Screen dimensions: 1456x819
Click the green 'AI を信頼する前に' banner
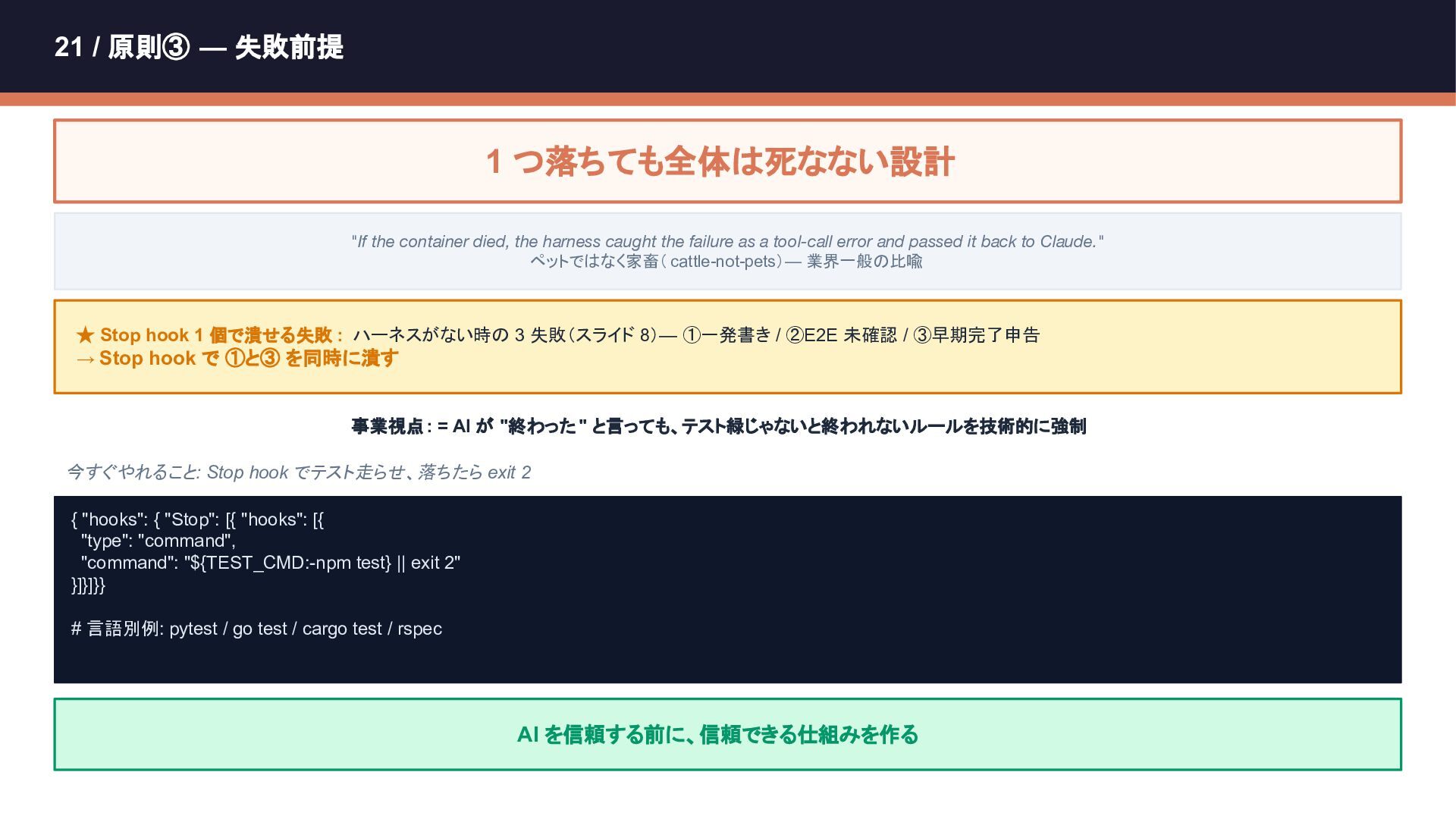click(x=717, y=734)
